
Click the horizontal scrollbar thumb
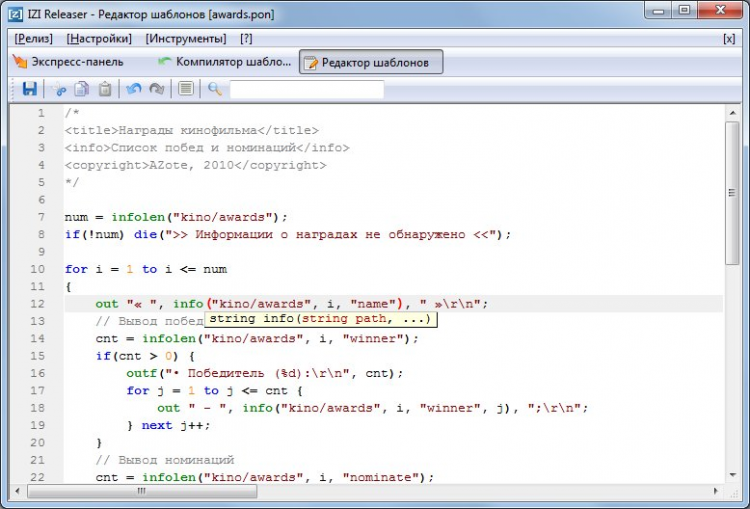pos(142,491)
